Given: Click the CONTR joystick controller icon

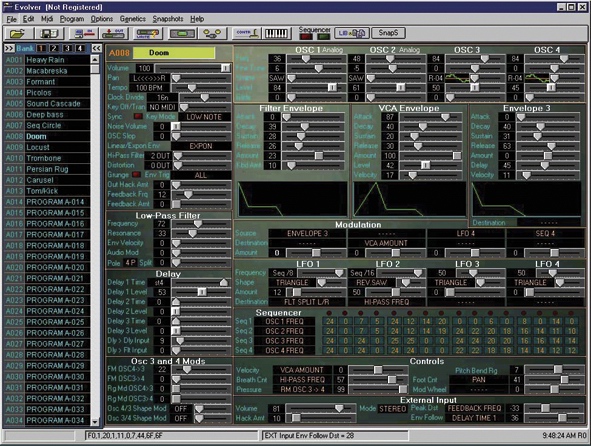Looking at the screenshot, I should 247,34.
